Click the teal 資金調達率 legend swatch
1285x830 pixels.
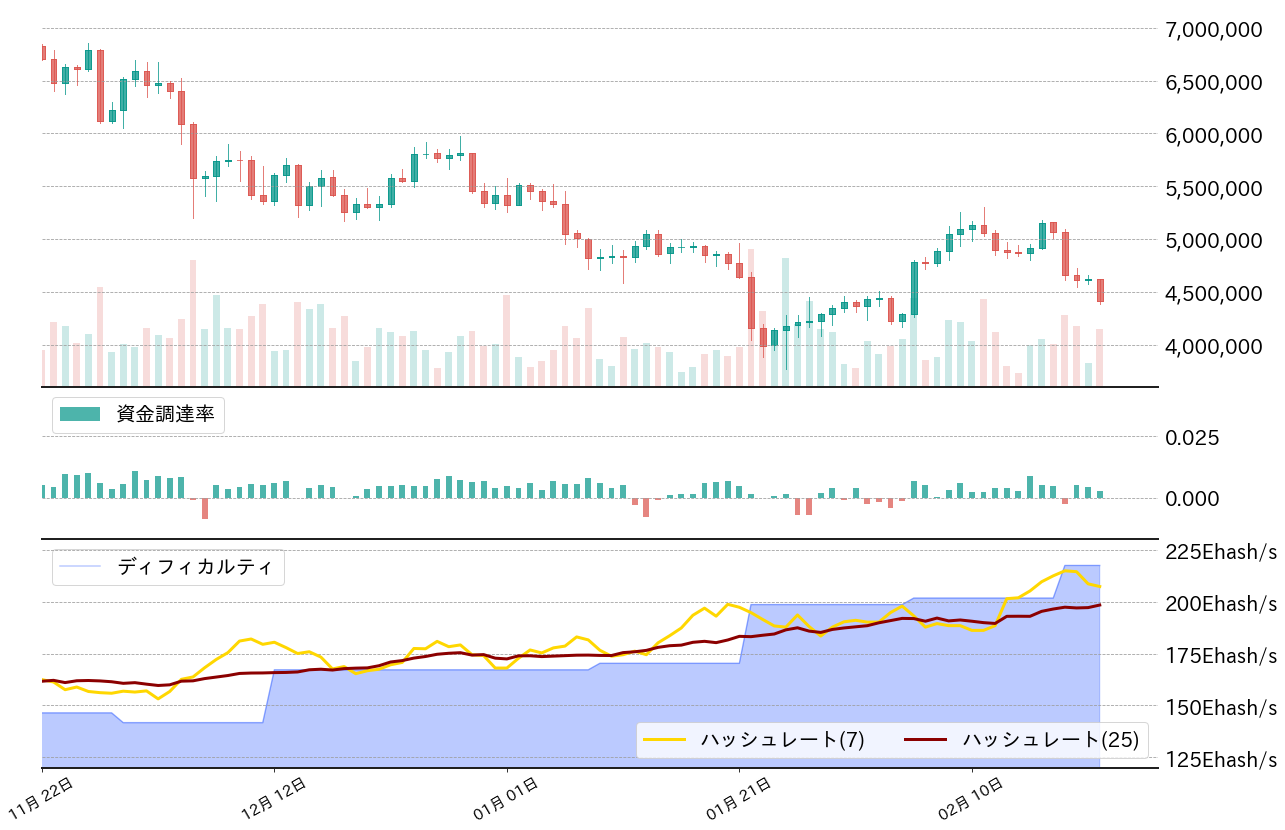(x=80, y=414)
